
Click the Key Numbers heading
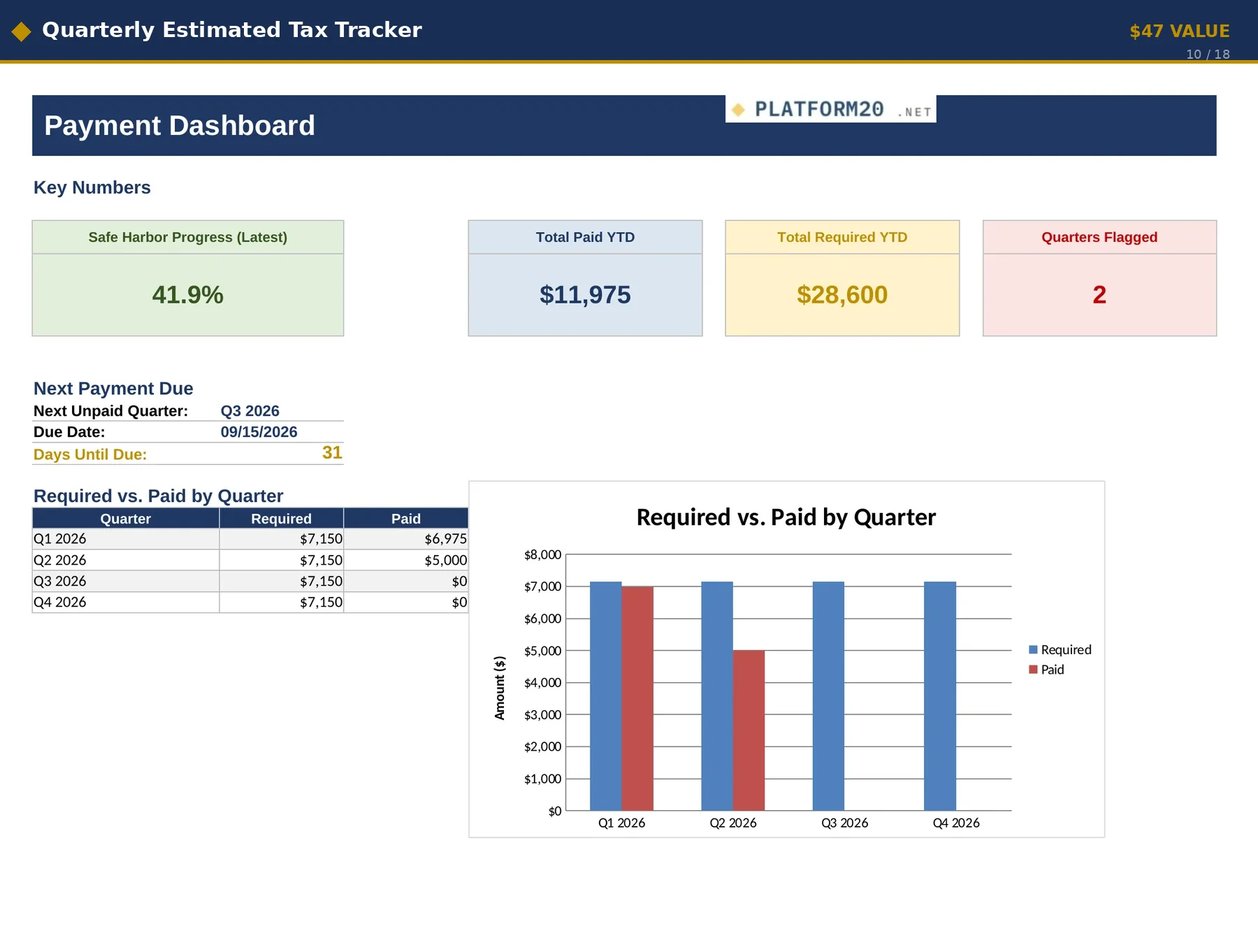click(92, 187)
